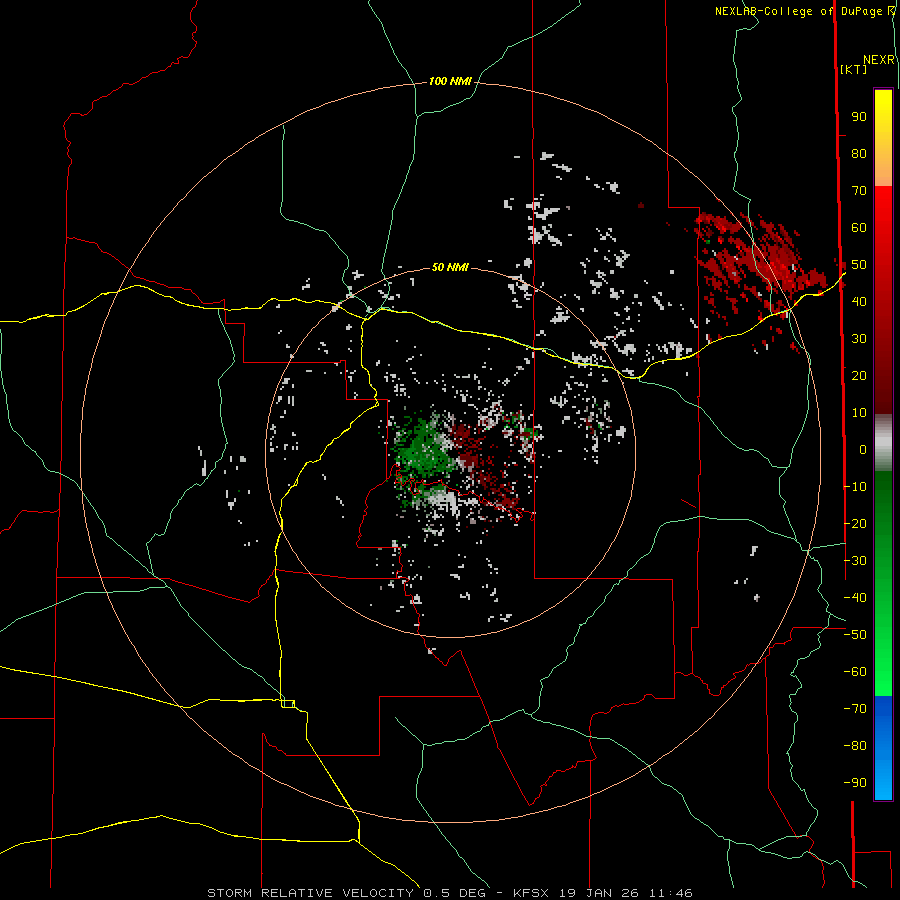Click the -30 value on velocity scale
Image resolution: width=900 pixels, height=900 pixels.
coord(855,561)
